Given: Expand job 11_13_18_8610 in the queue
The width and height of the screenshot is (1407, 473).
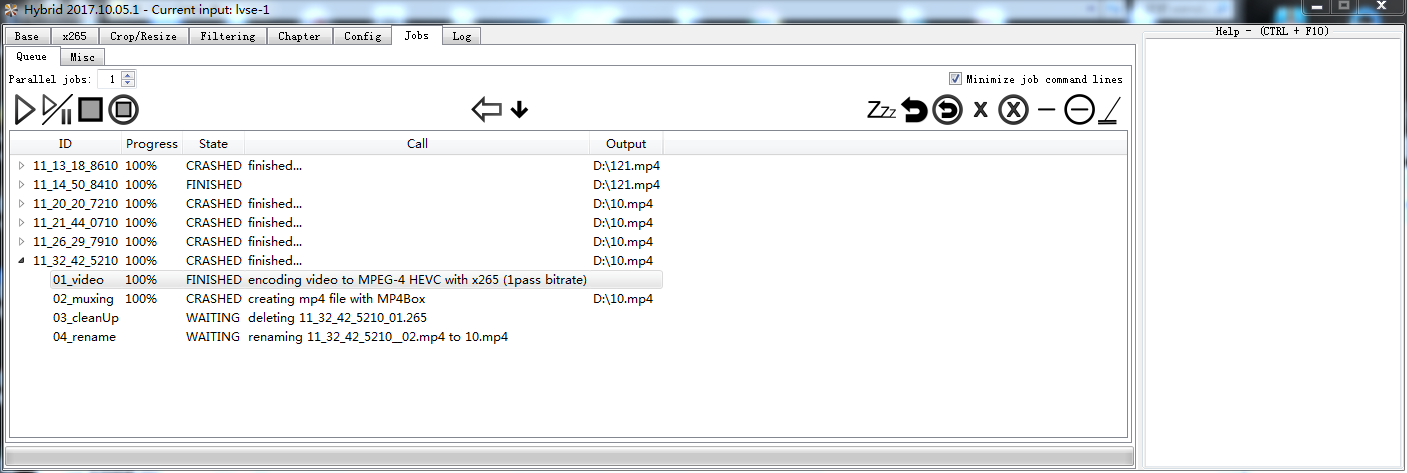Looking at the screenshot, I should pos(22,166).
